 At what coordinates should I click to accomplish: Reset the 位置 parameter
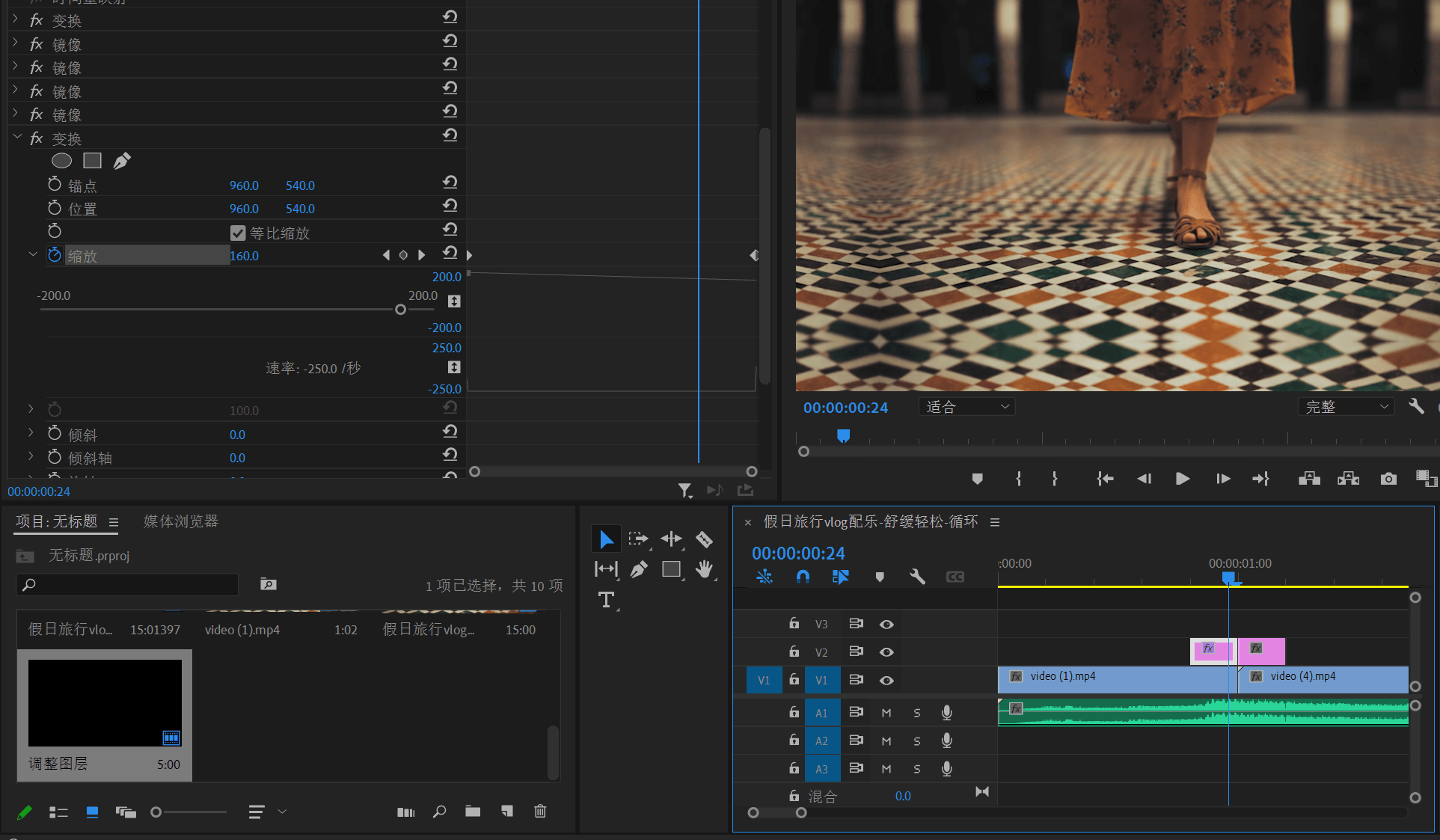(450, 206)
